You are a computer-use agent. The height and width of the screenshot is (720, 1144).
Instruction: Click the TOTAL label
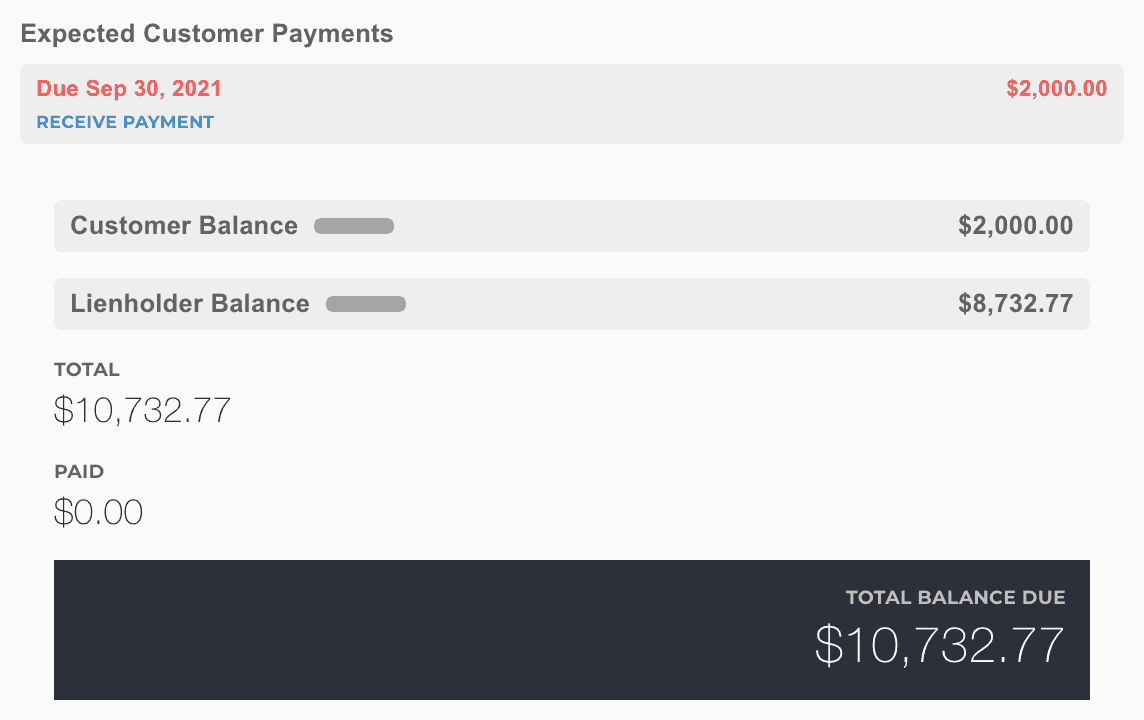[x=87, y=370]
